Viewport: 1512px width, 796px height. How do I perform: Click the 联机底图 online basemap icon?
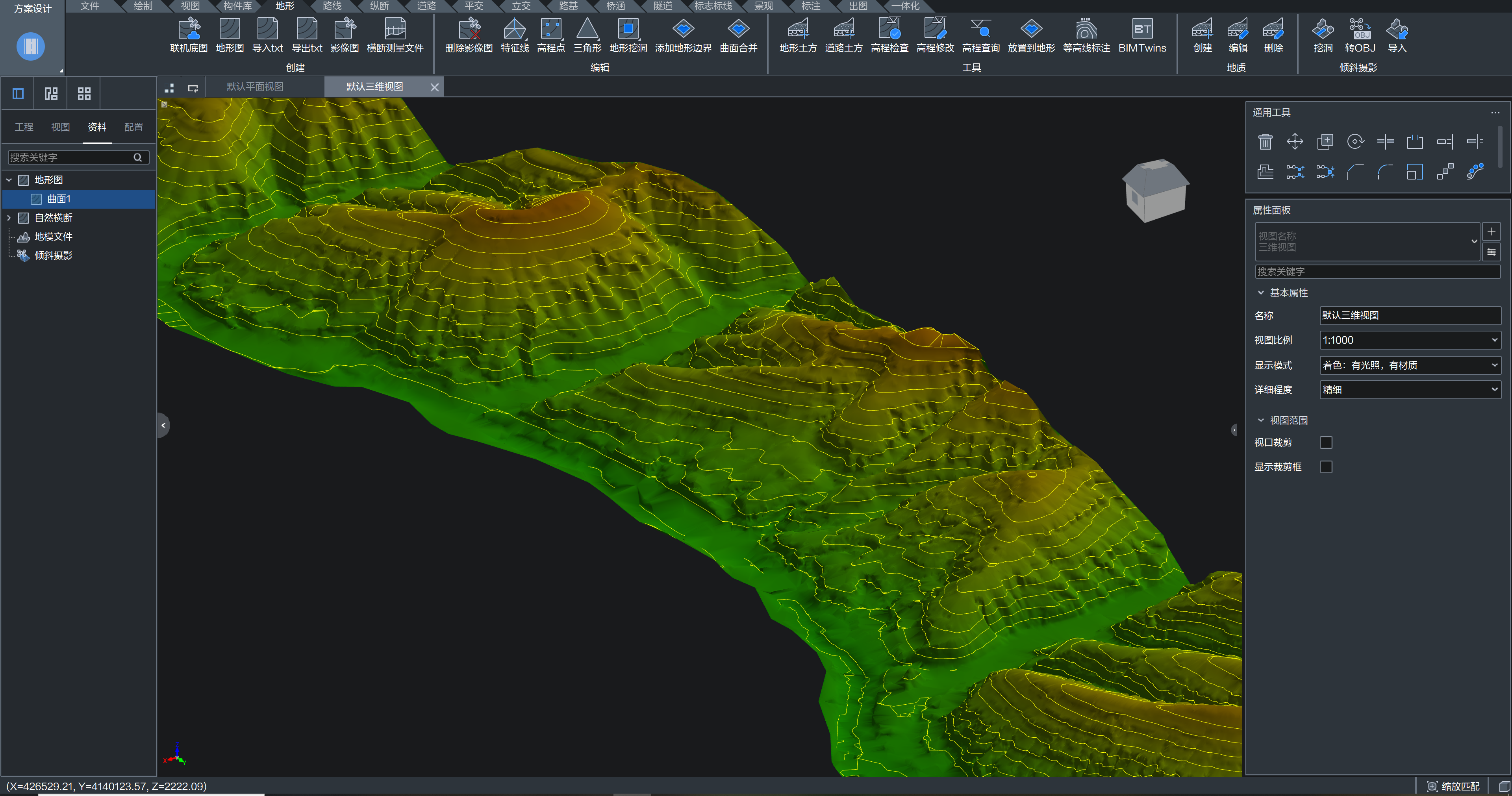point(189,29)
